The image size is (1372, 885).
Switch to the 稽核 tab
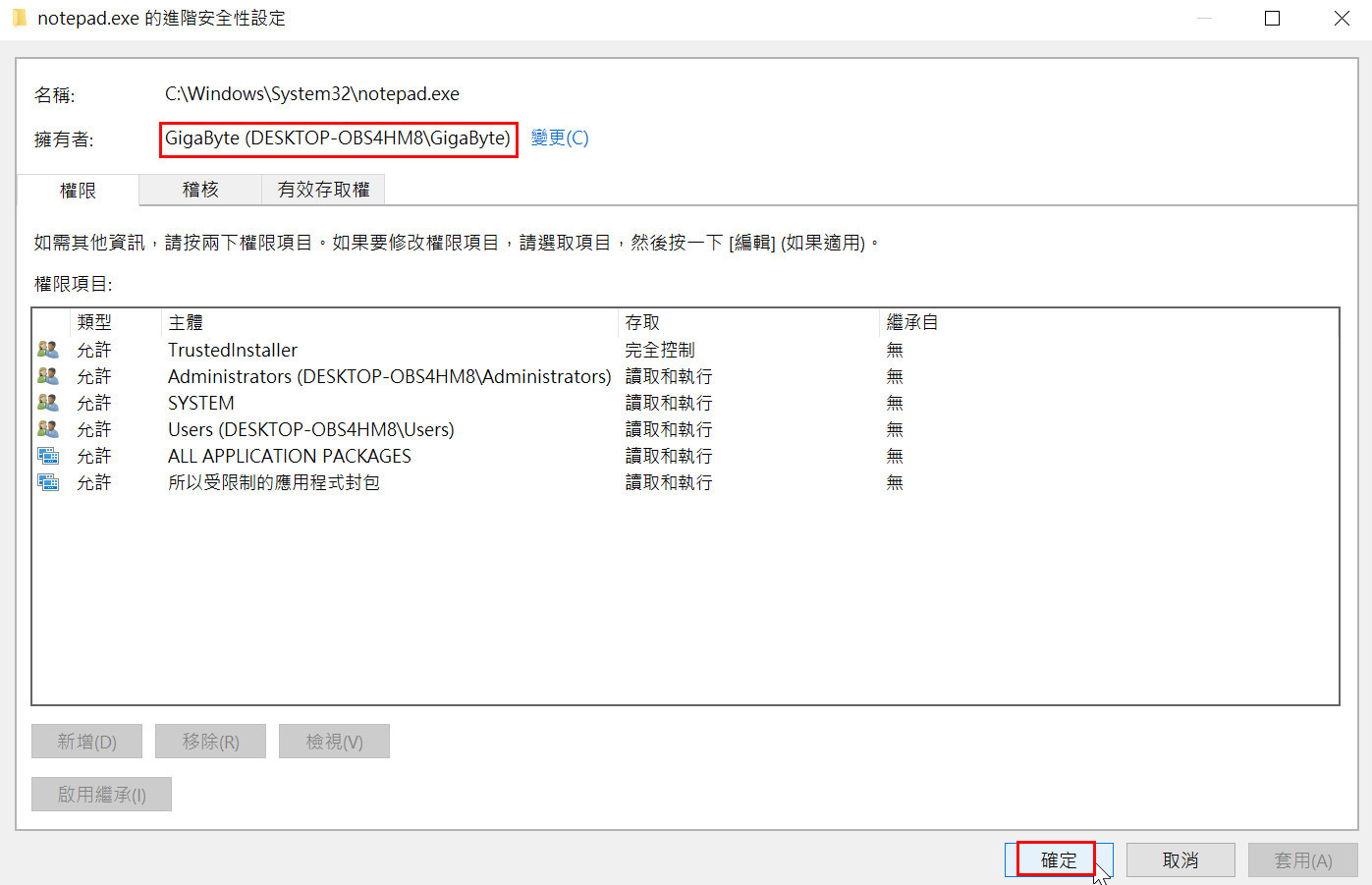point(200,190)
